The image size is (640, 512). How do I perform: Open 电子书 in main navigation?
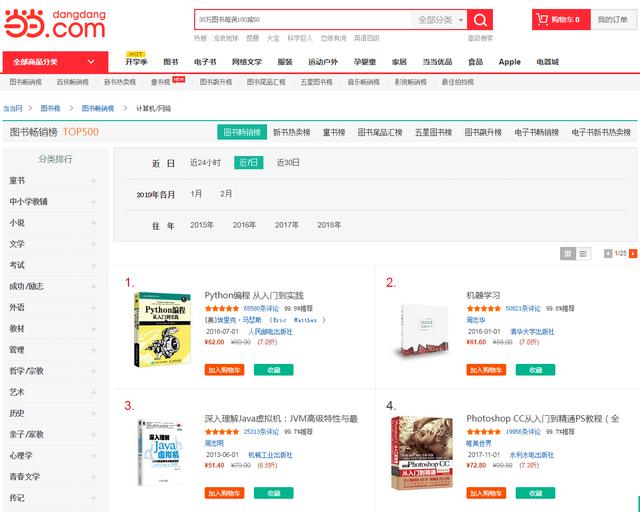point(205,62)
